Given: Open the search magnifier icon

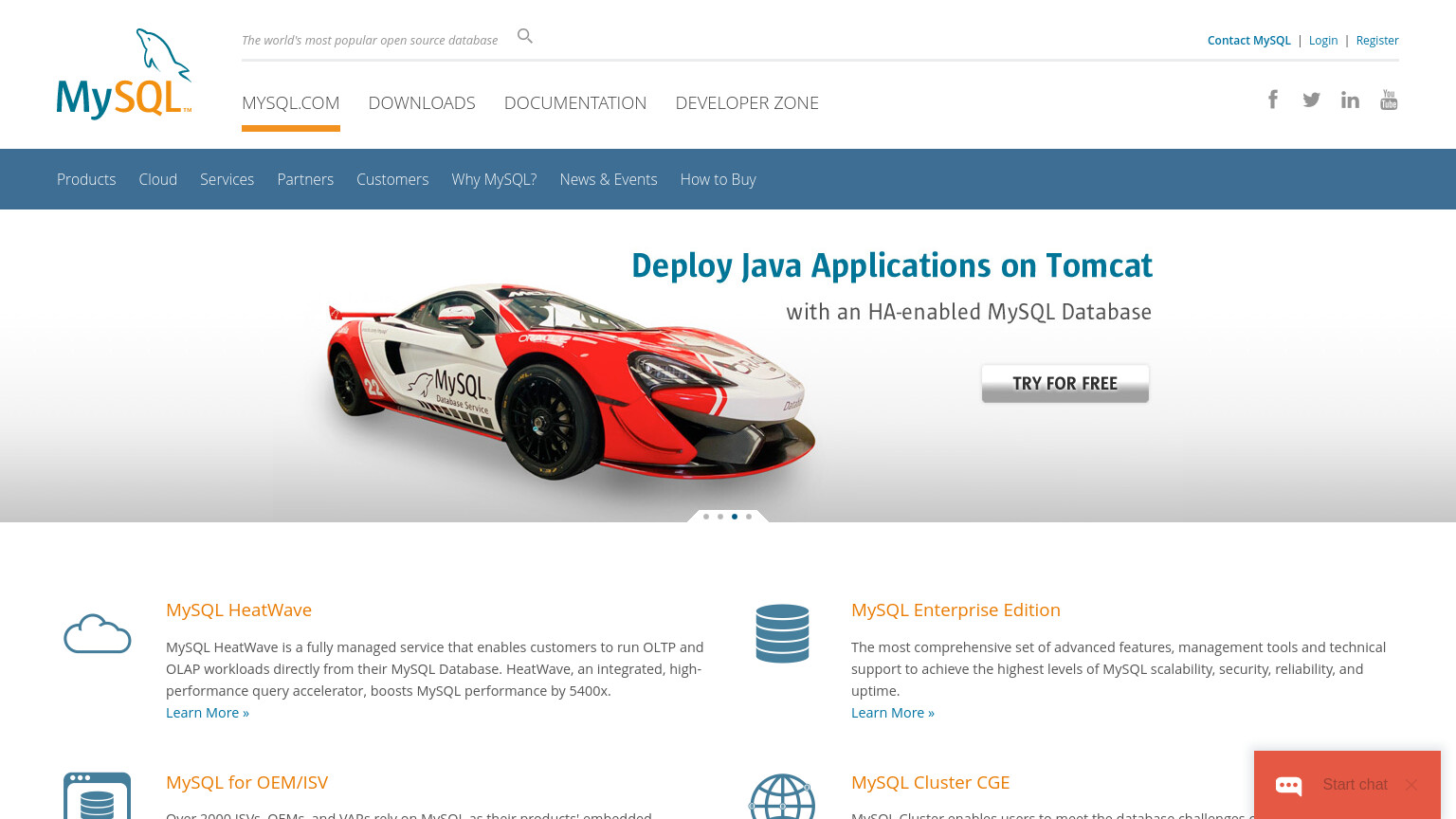Looking at the screenshot, I should pos(525,36).
